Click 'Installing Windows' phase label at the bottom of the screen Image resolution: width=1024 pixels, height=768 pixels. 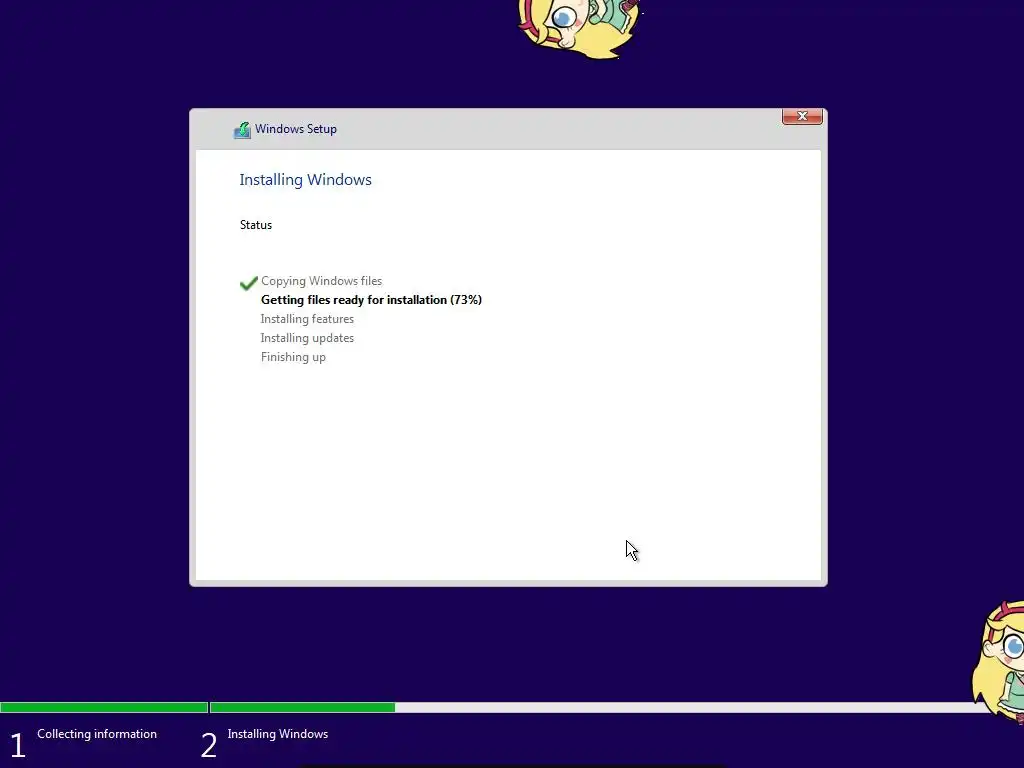click(x=278, y=734)
